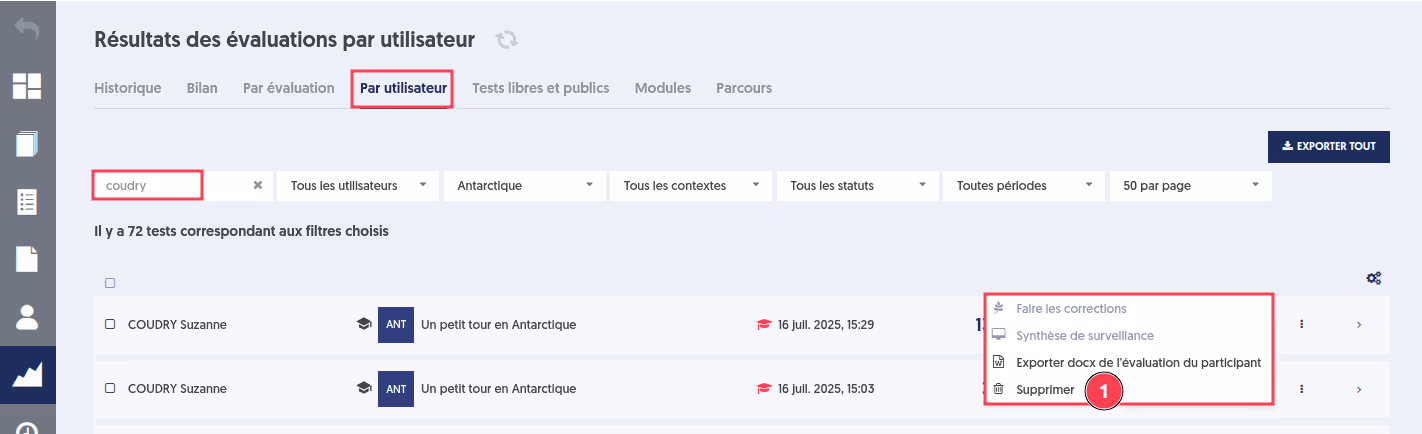Switch to the Bilan tab
This screenshot has height=434, width=1422.
click(202, 88)
